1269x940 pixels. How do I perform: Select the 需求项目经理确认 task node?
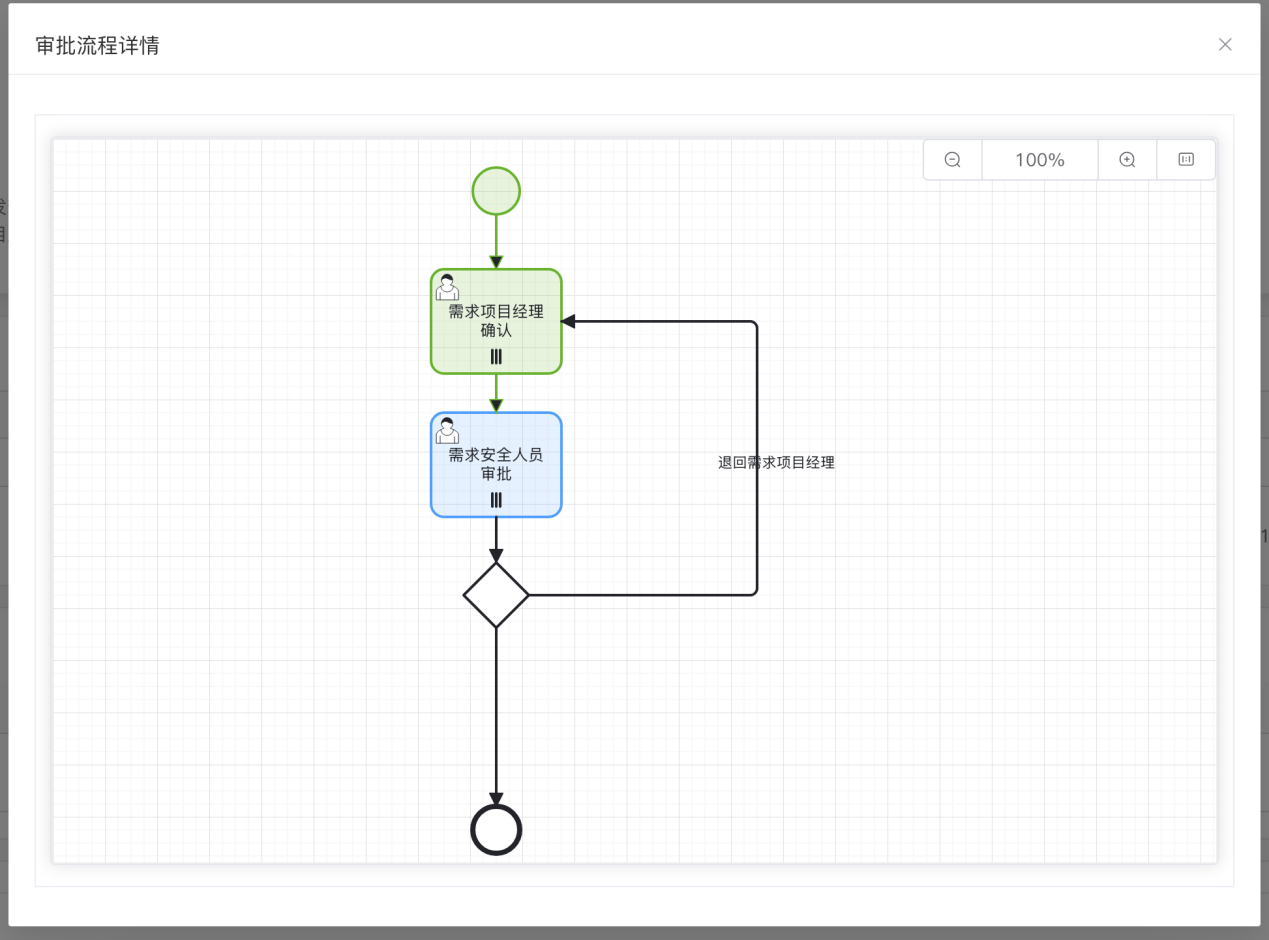click(496, 321)
